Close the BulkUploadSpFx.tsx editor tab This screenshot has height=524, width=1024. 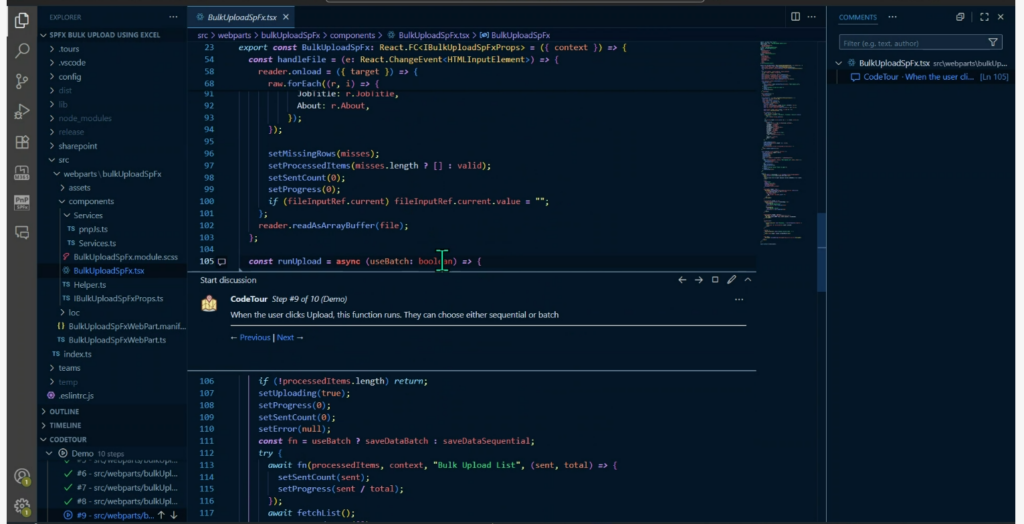(286, 17)
